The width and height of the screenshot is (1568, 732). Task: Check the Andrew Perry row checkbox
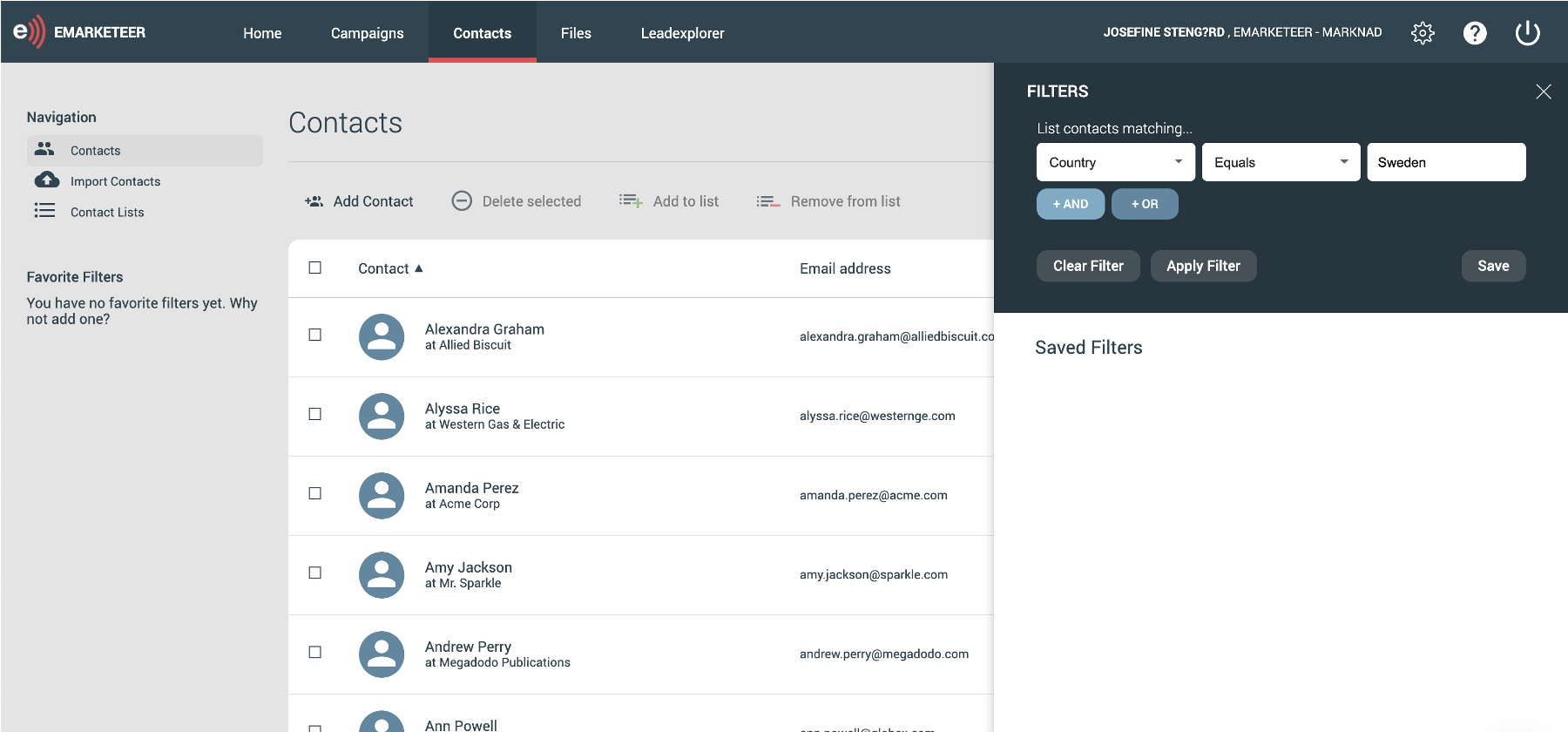[315, 652]
